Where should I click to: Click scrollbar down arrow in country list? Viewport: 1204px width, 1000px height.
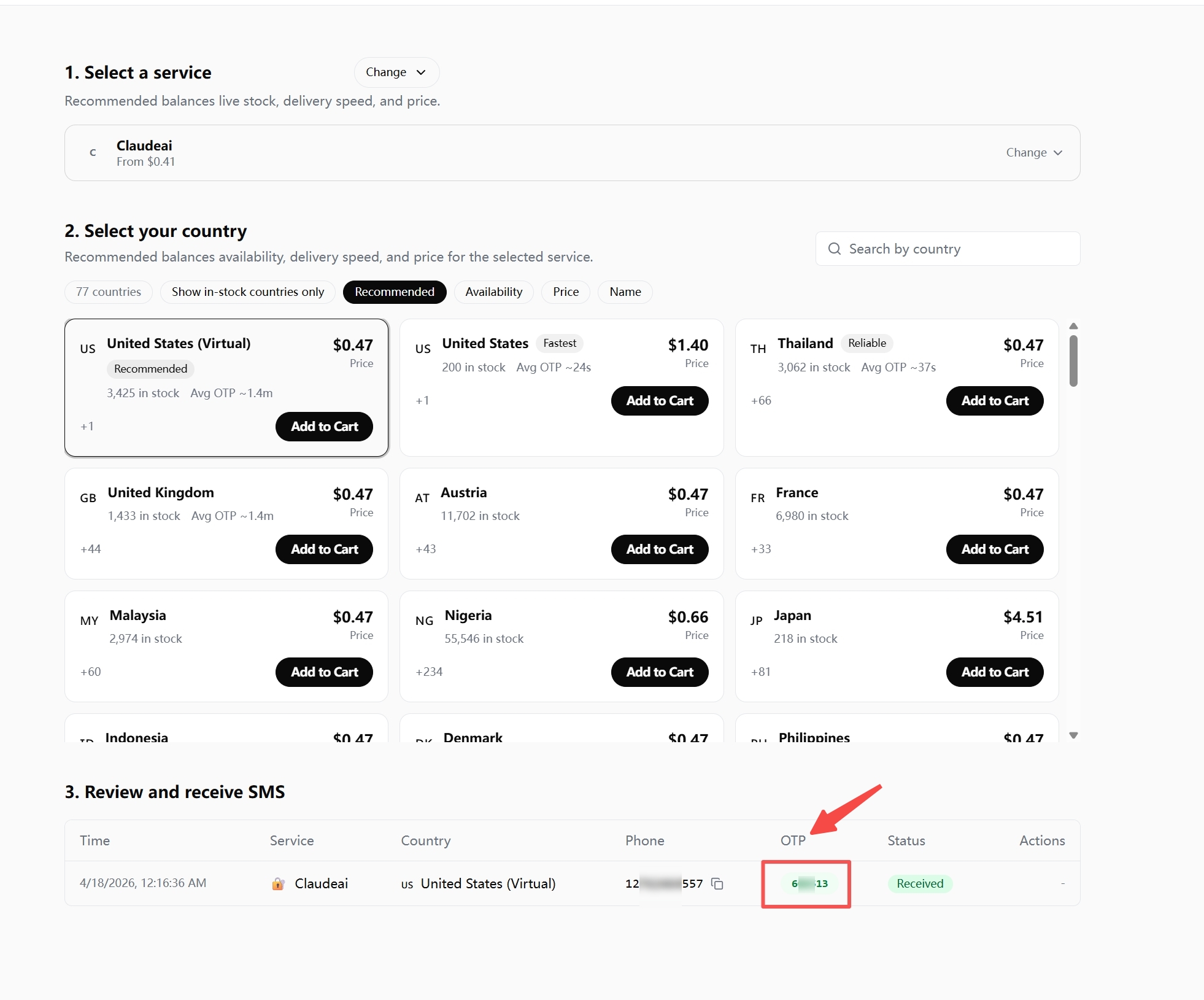tap(1073, 735)
